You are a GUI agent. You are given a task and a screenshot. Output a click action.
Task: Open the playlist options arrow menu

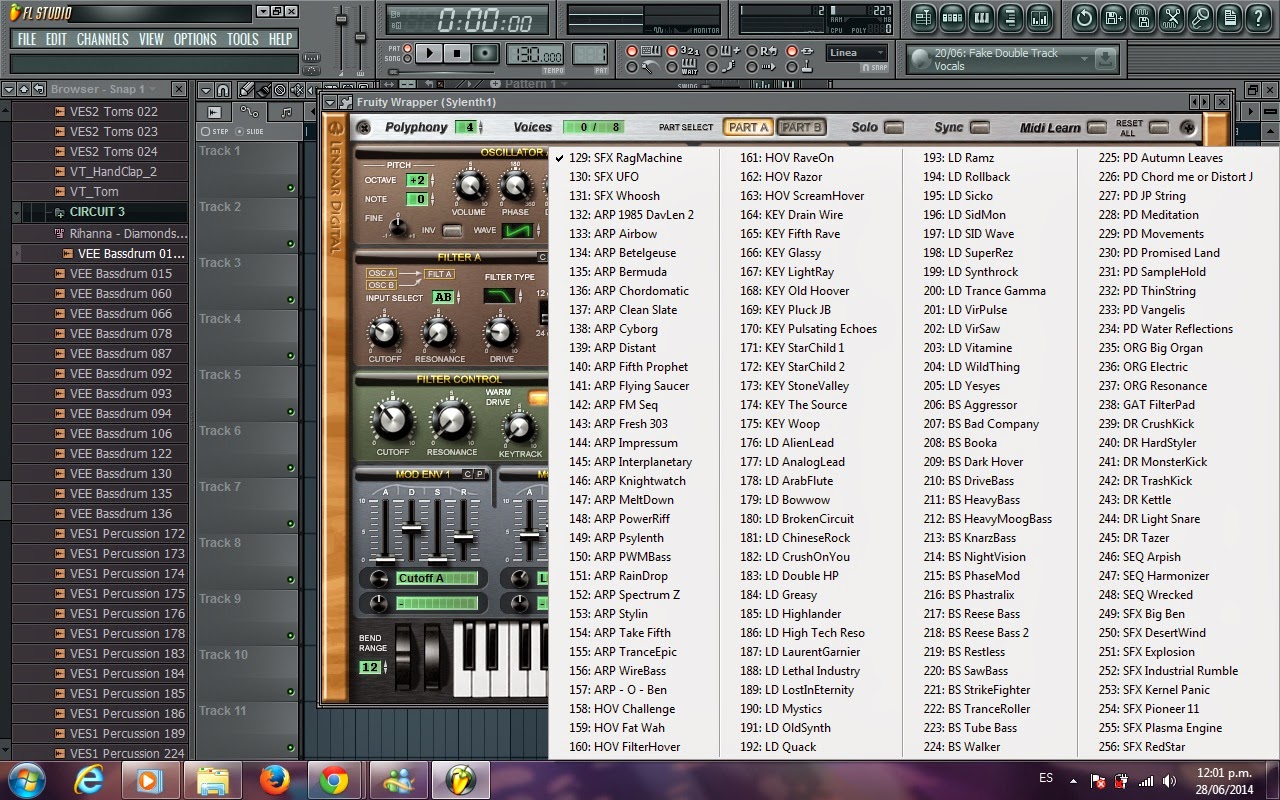[206, 89]
